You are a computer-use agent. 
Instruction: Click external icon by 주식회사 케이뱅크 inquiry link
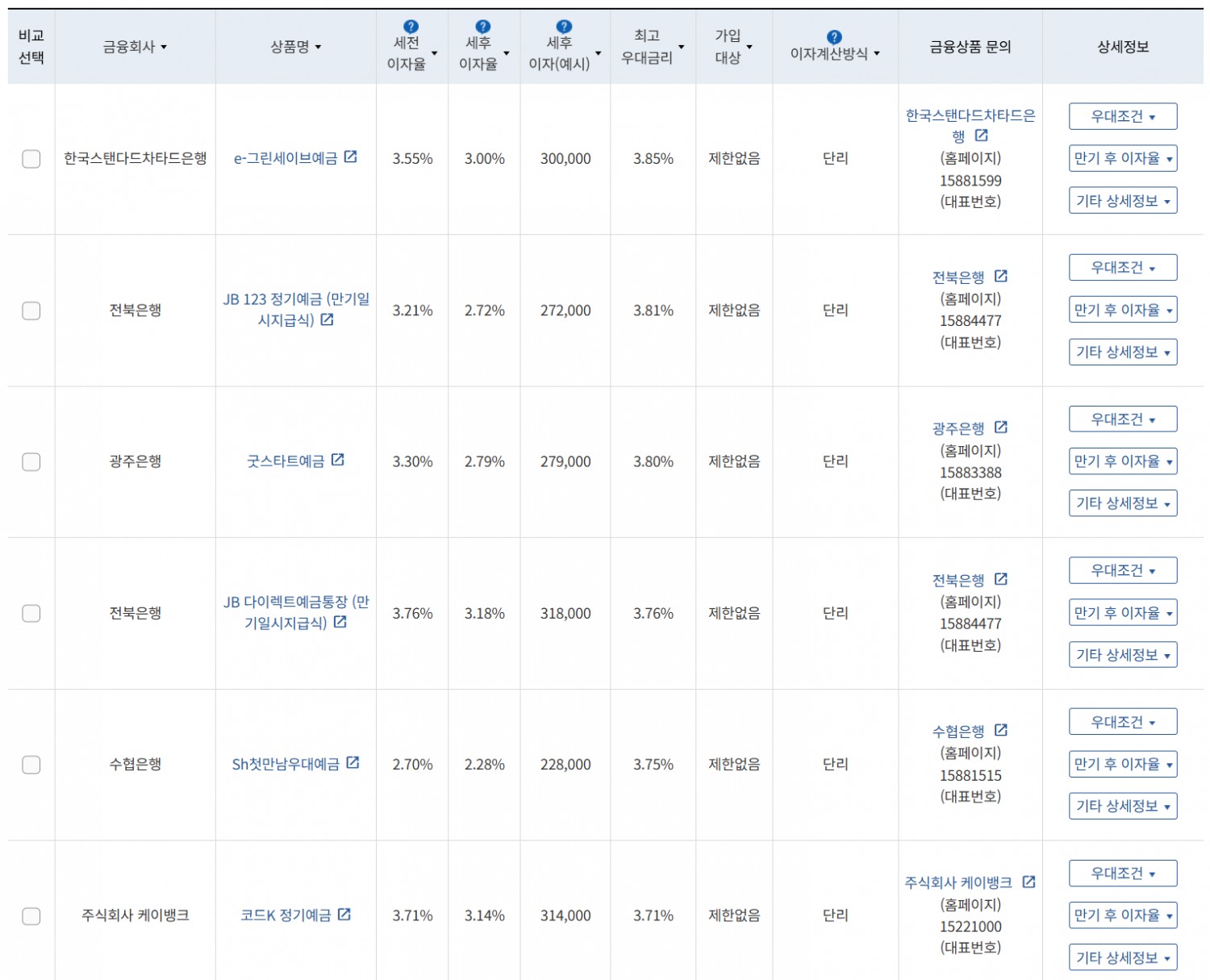click(x=1028, y=882)
